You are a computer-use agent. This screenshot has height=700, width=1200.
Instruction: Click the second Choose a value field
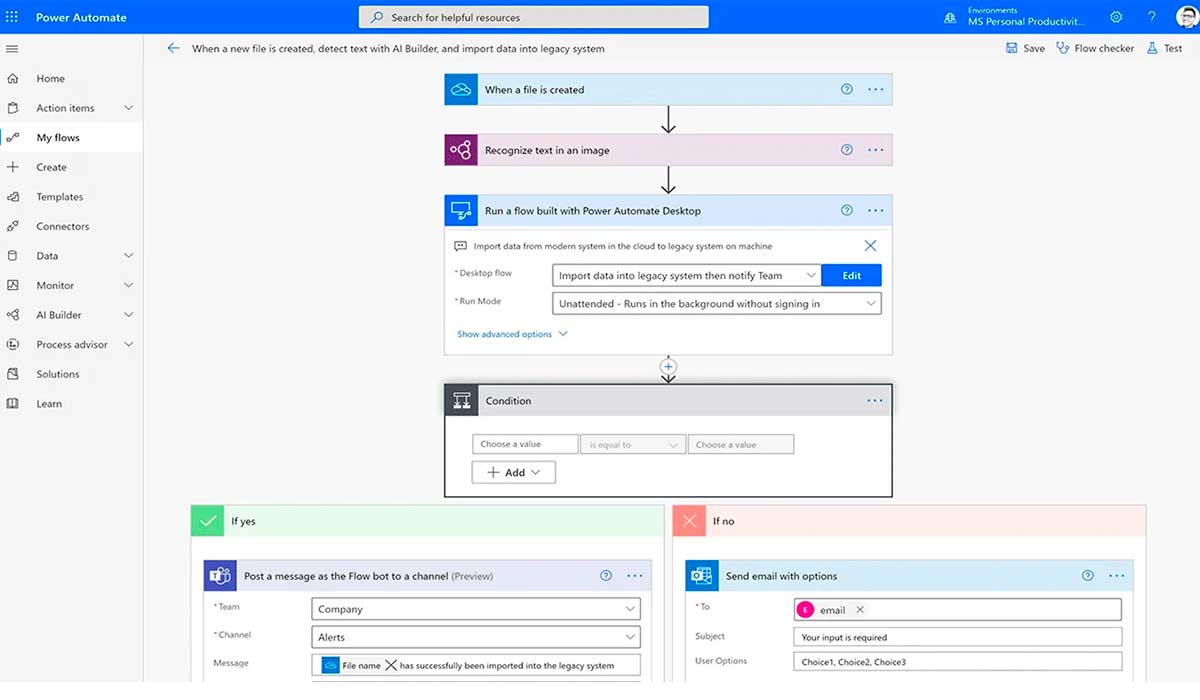[x=741, y=445]
